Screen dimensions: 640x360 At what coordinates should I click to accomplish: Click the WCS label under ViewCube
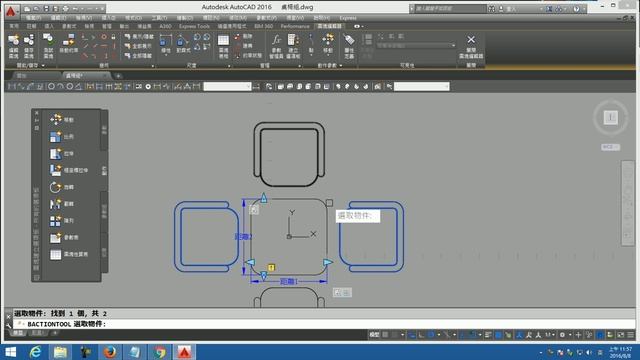tap(610, 147)
